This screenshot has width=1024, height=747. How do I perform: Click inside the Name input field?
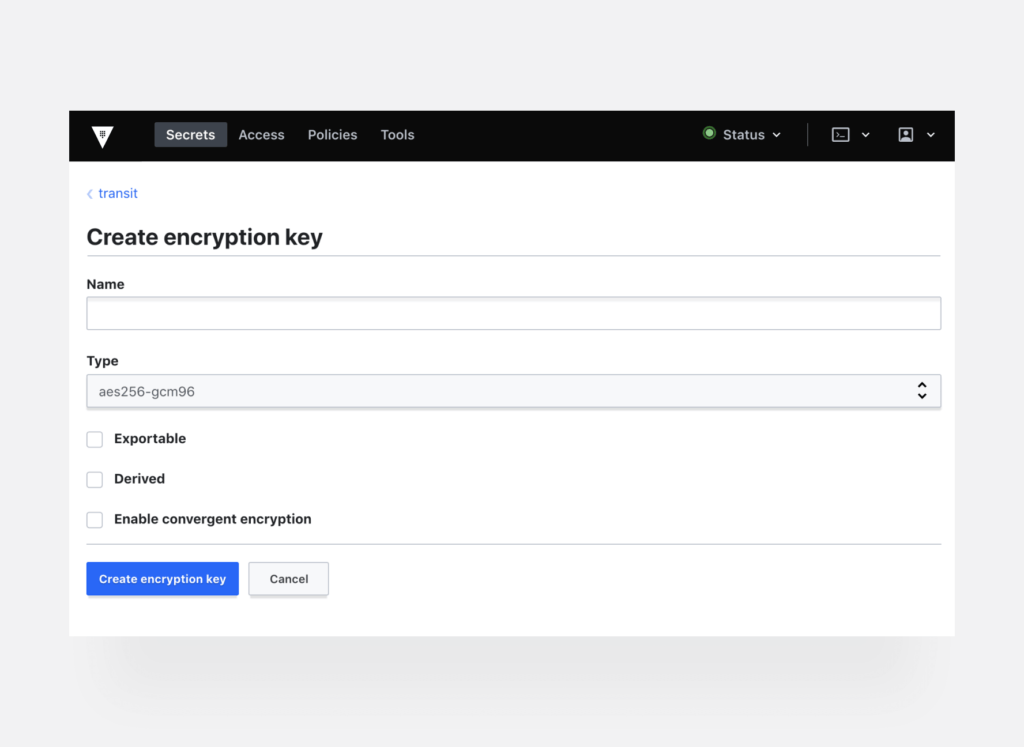click(513, 313)
